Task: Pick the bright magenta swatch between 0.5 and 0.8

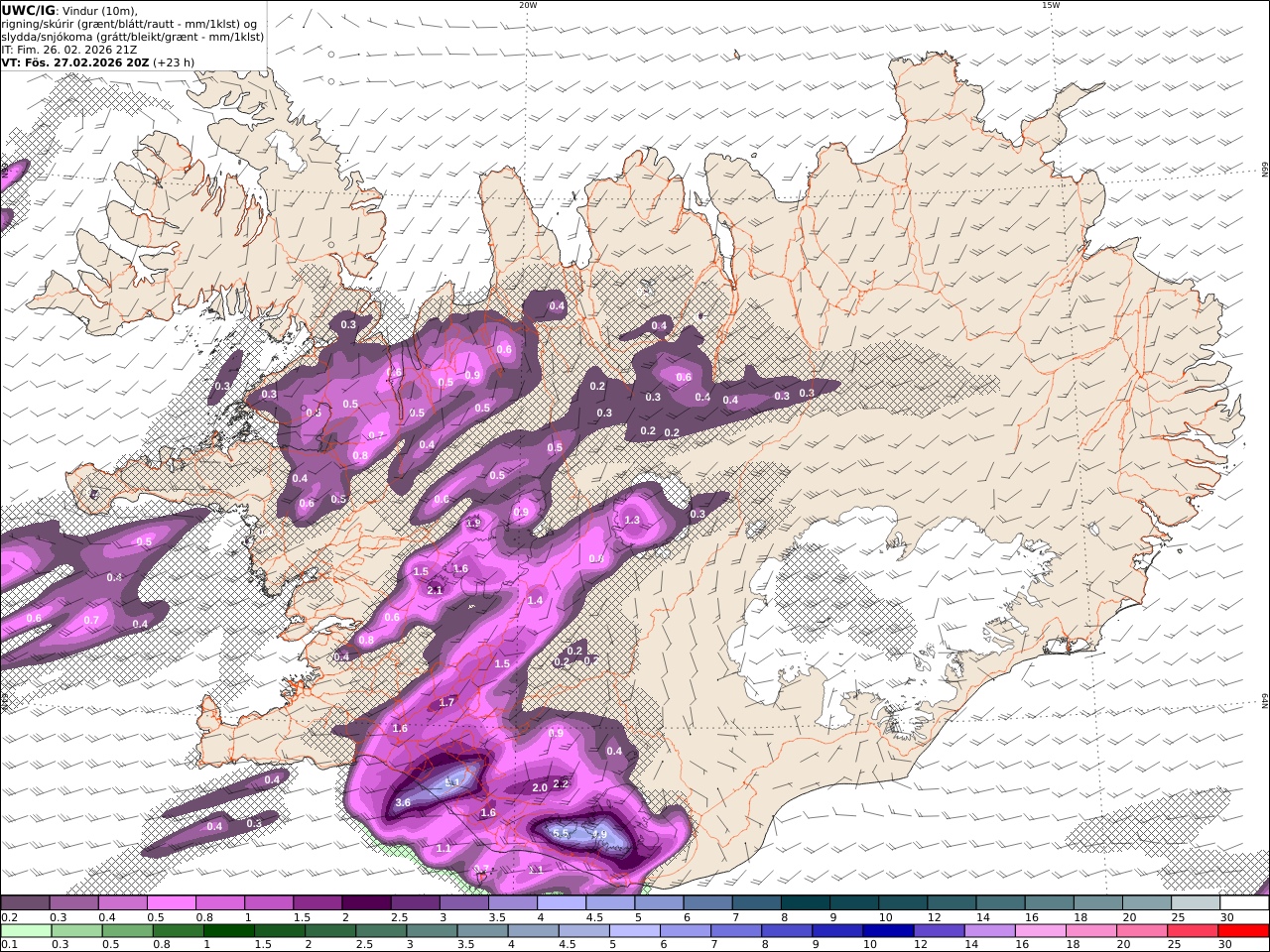Action: click(172, 903)
